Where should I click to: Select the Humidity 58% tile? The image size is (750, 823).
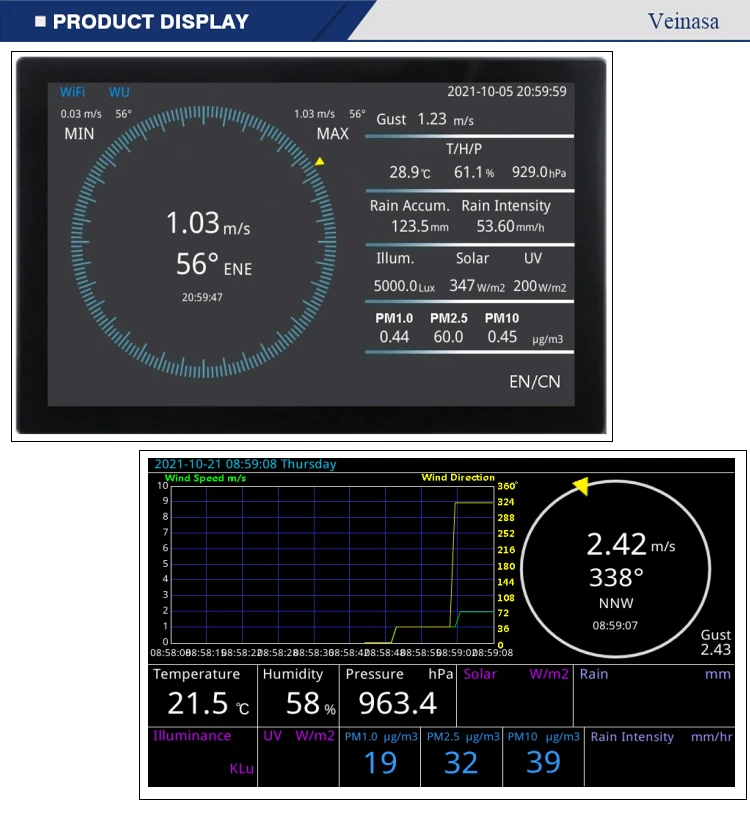[x=298, y=694]
